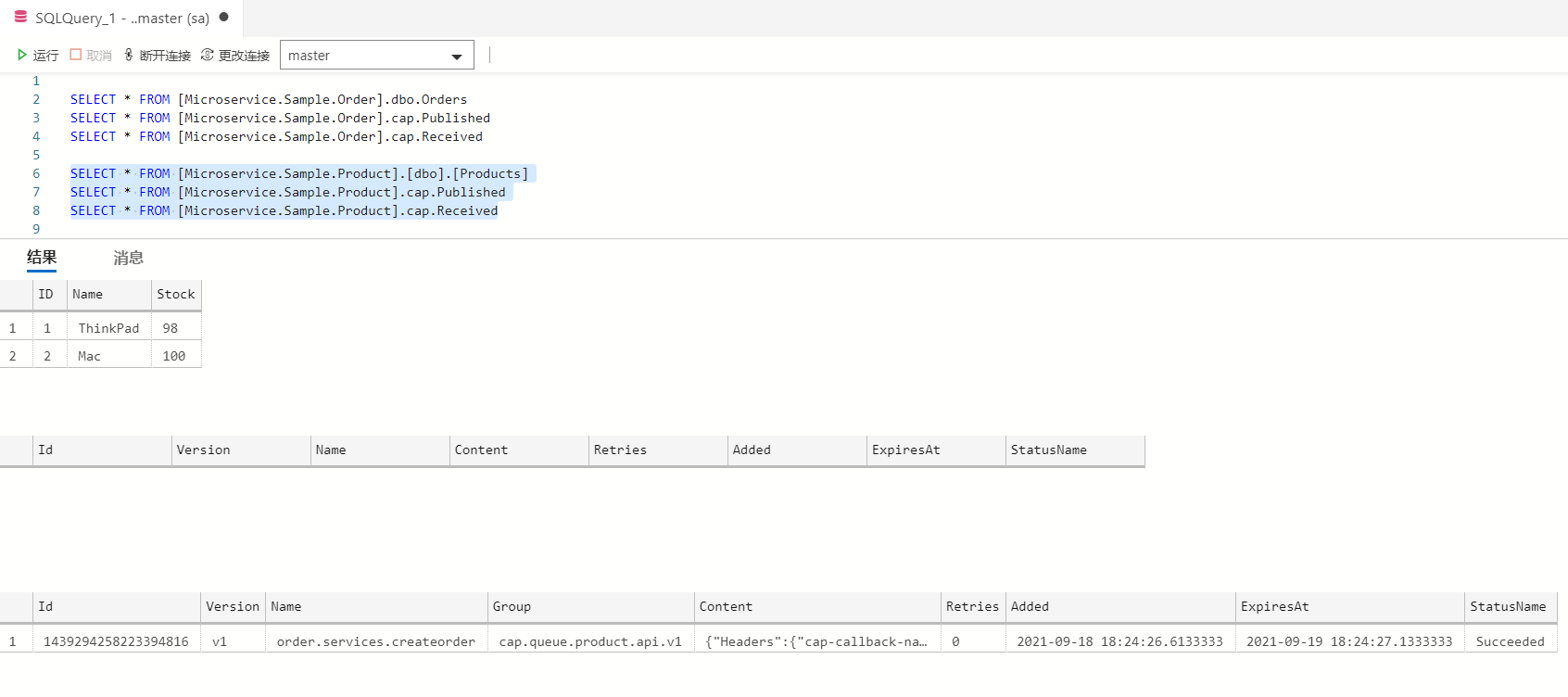1568x697 pixels.
Task: Click the Cancel query stop icon
Action: pos(76,56)
